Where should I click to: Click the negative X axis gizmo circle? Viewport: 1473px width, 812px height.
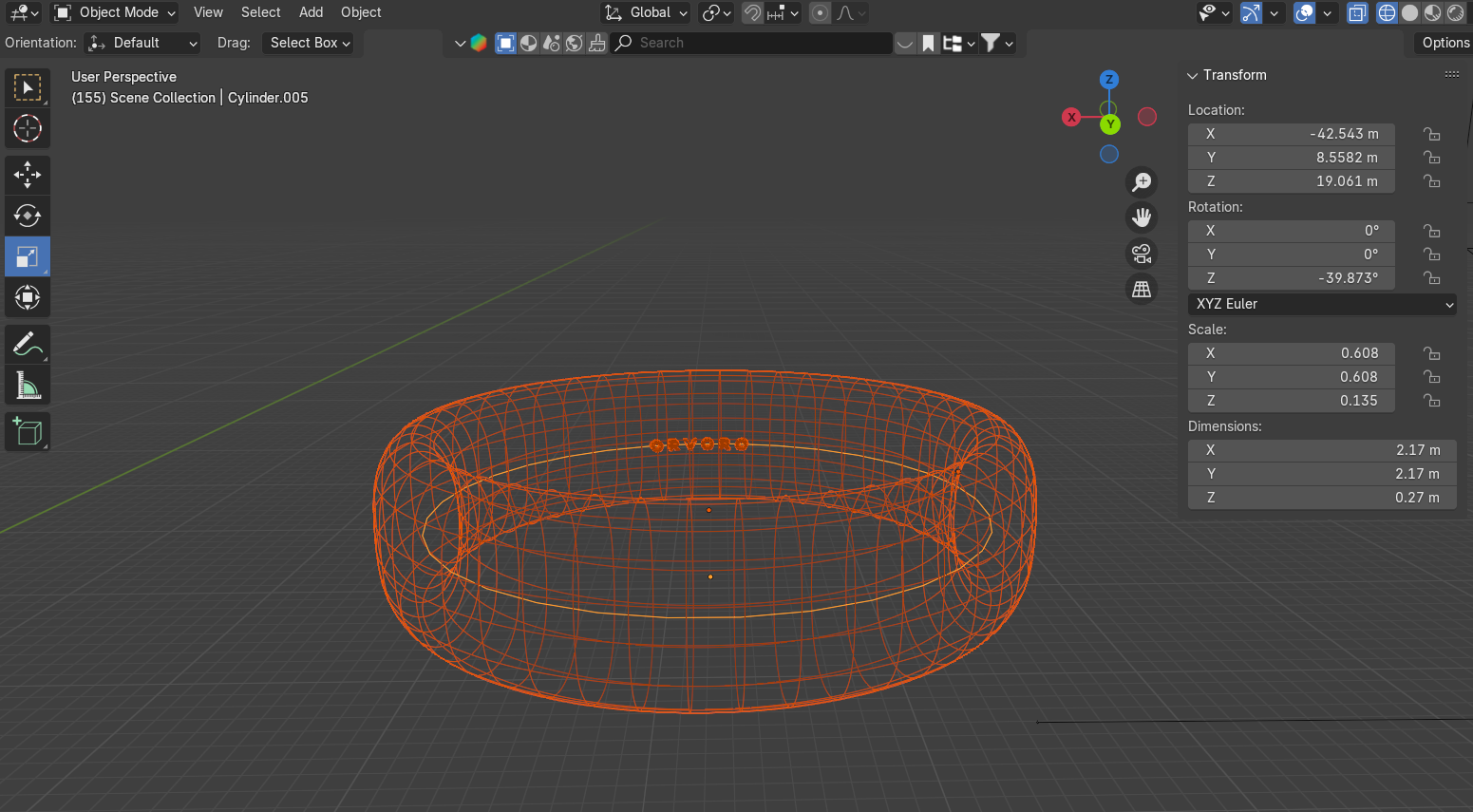tap(1147, 117)
